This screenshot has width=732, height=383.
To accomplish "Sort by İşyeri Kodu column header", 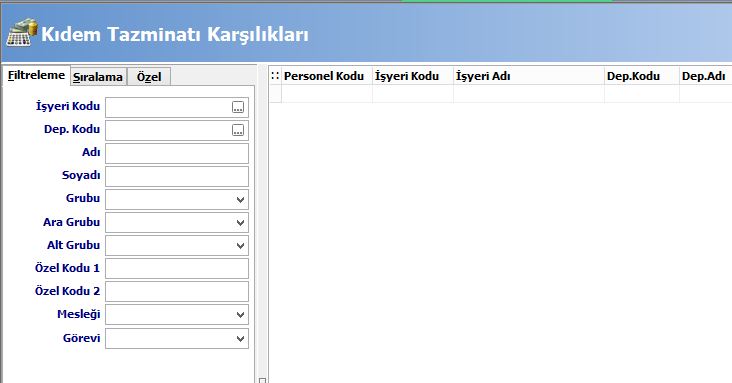I will pyautogui.click(x=413, y=76).
